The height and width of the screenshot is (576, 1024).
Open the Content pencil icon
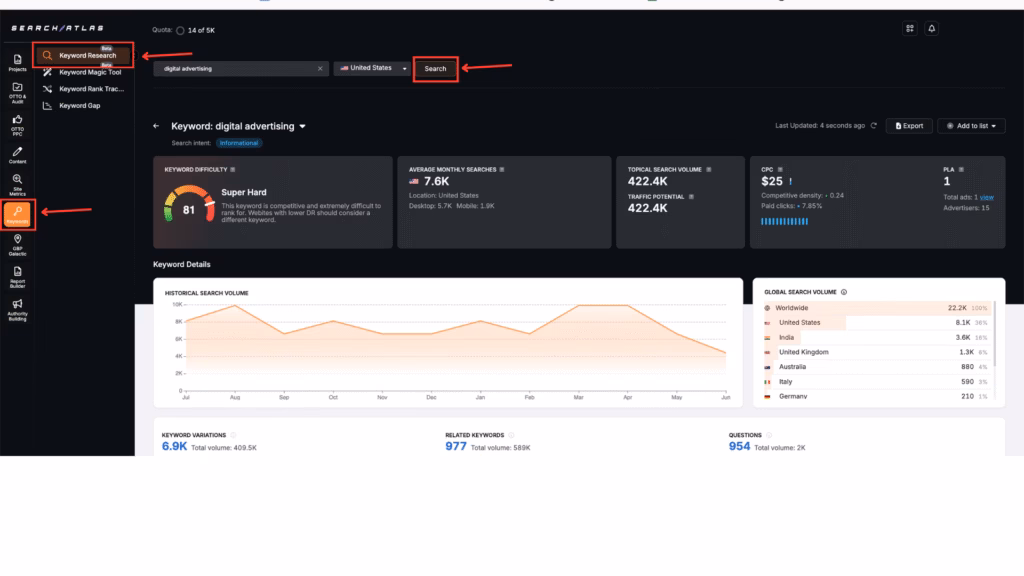[x=18, y=154]
